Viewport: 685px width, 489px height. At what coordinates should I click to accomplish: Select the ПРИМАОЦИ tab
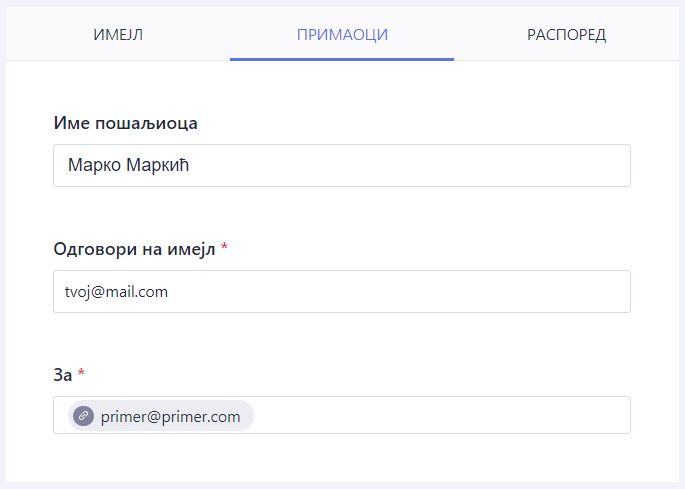point(342,35)
